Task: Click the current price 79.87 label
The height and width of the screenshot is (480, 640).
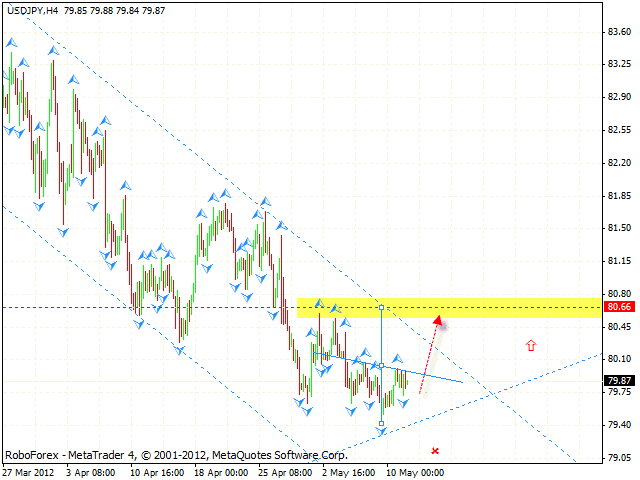Action: (619, 380)
